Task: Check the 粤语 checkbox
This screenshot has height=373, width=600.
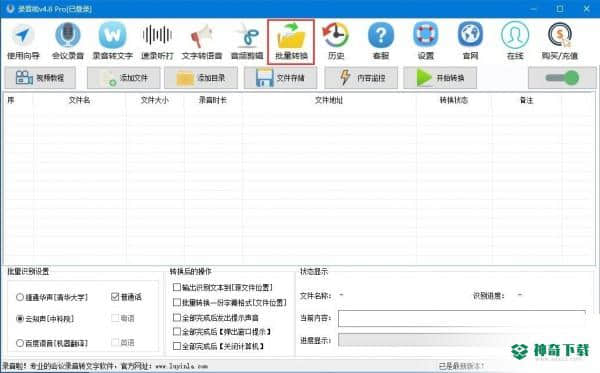Action: 123,318
